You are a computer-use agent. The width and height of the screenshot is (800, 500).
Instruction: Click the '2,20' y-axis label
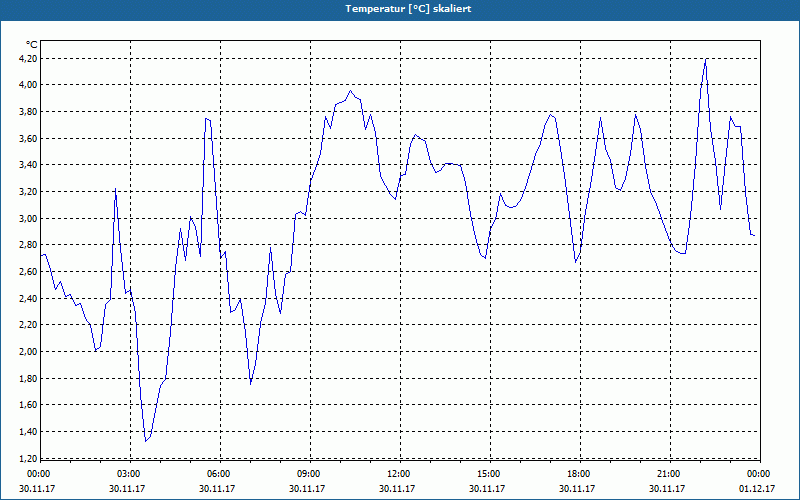[29, 325]
